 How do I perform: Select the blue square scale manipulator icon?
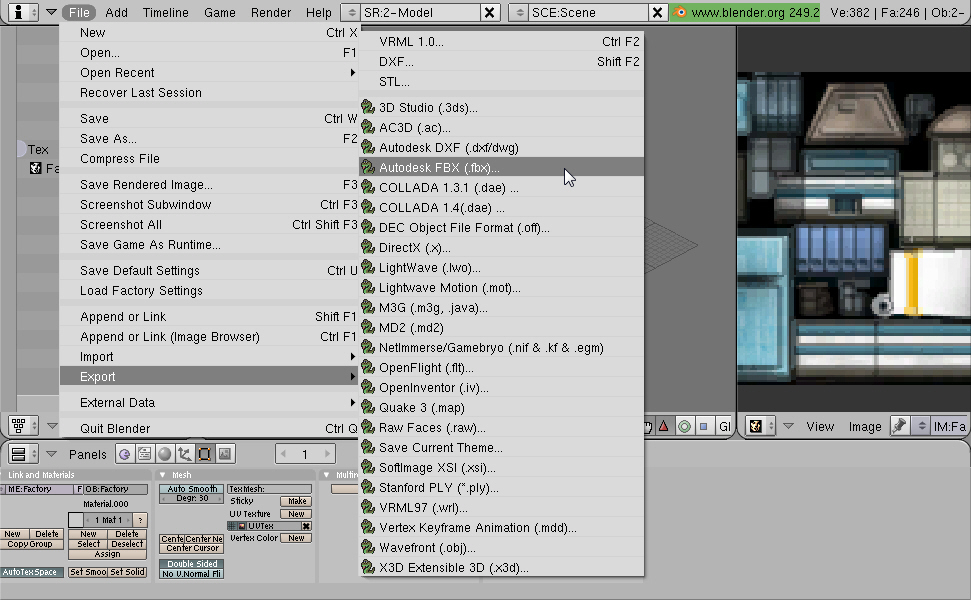703,426
